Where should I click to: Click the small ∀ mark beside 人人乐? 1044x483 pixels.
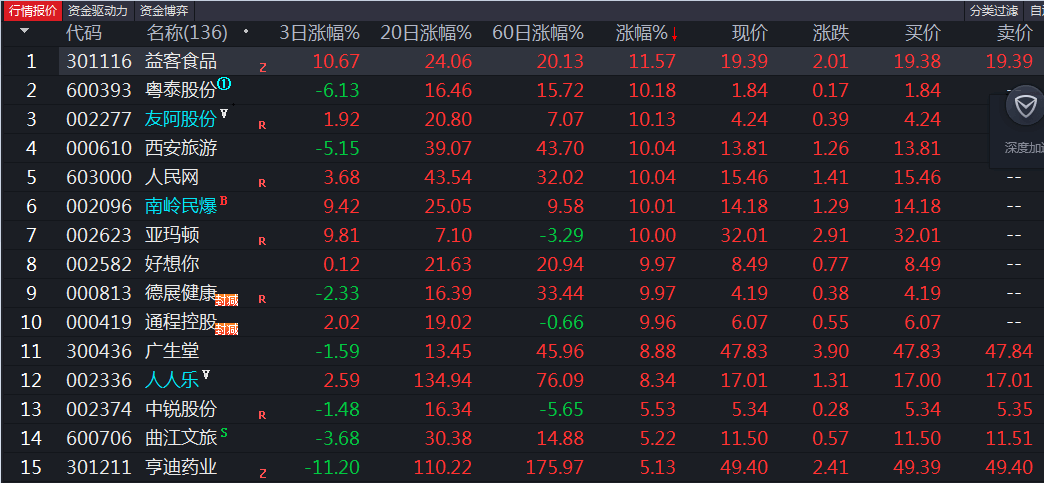click(x=206, y=374)
